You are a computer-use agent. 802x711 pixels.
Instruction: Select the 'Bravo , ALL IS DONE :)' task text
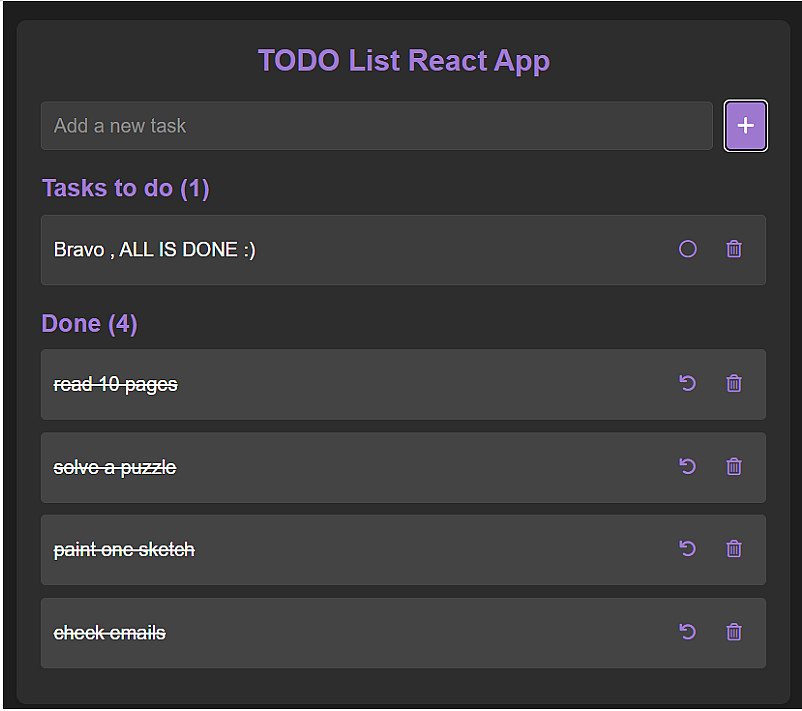[154, 250]
